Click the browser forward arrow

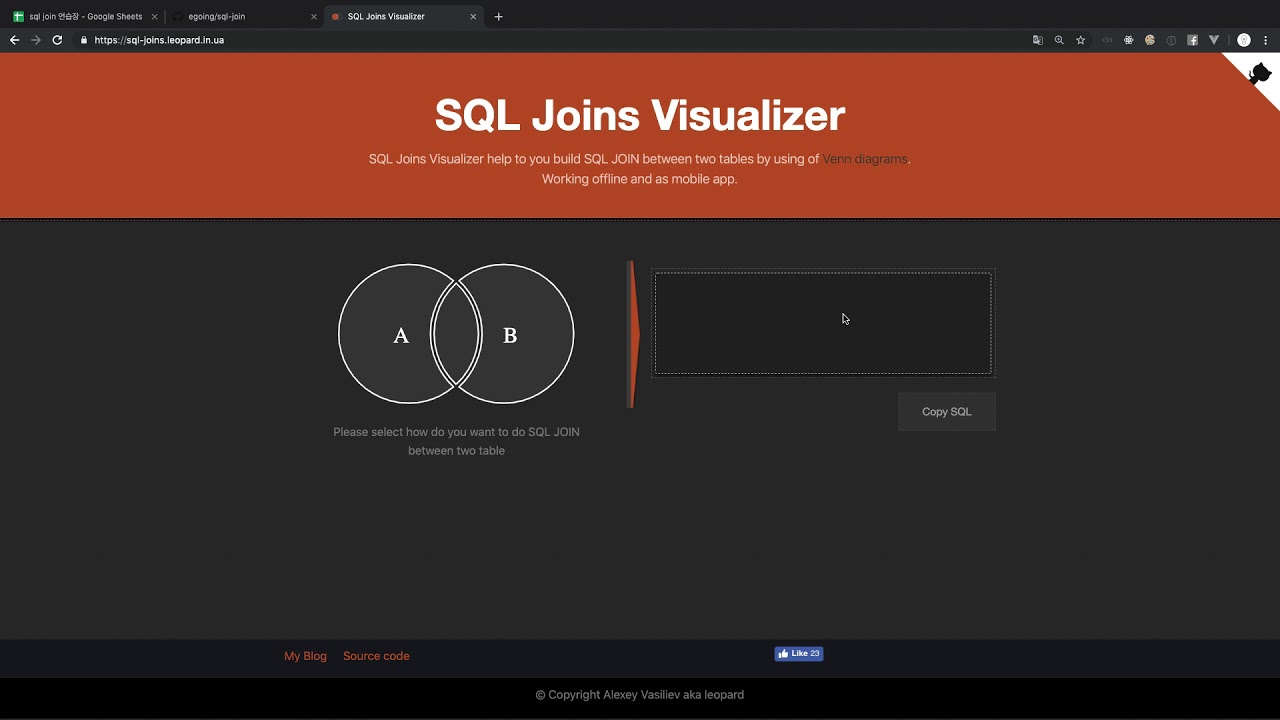[x=36, y=40]
